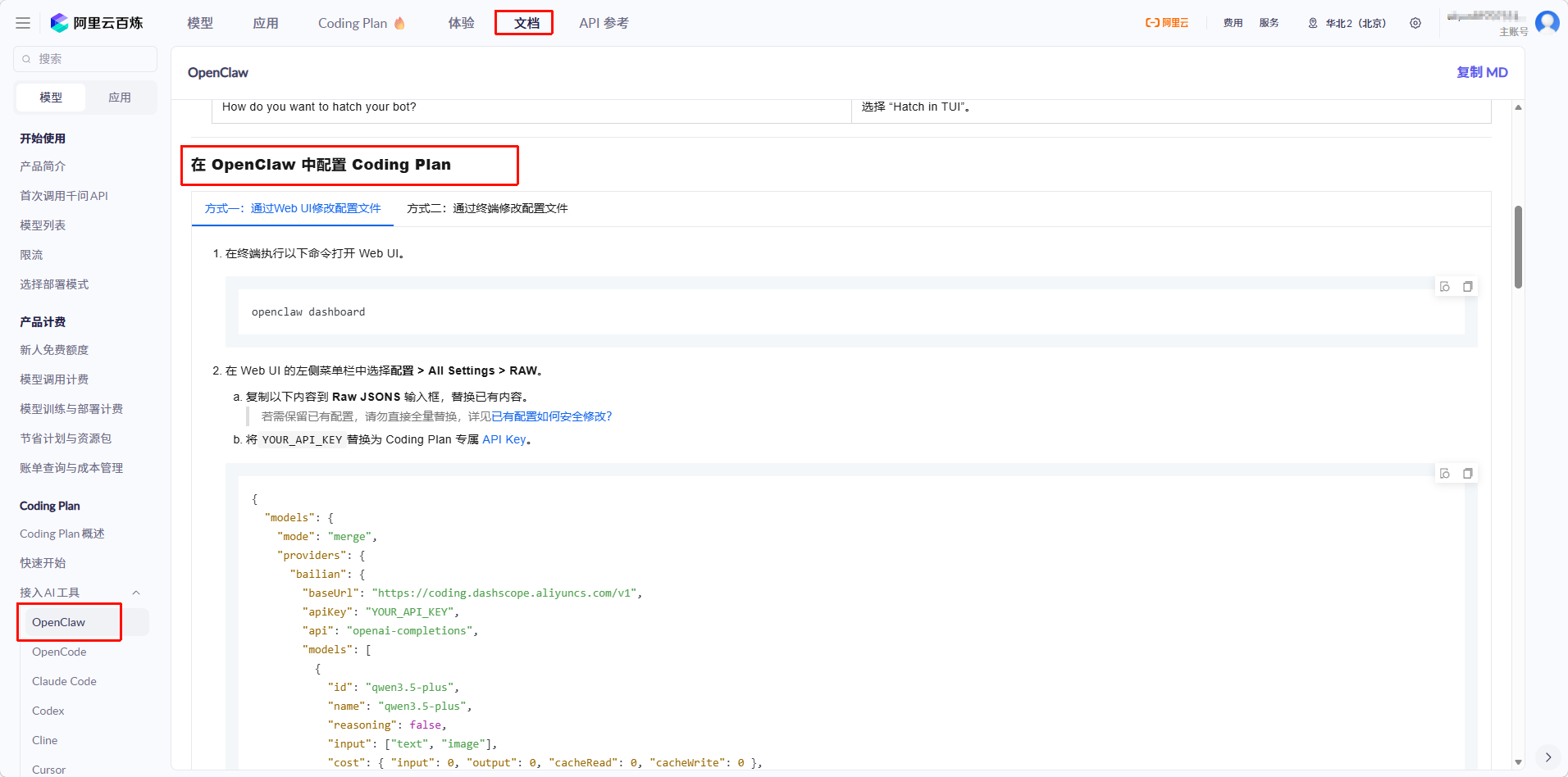The height and width of the screenshot is (777, 1568).
Task: Switch to 方式二：通过终端修改配置文件 tab
Action: (x=487, y=209)
